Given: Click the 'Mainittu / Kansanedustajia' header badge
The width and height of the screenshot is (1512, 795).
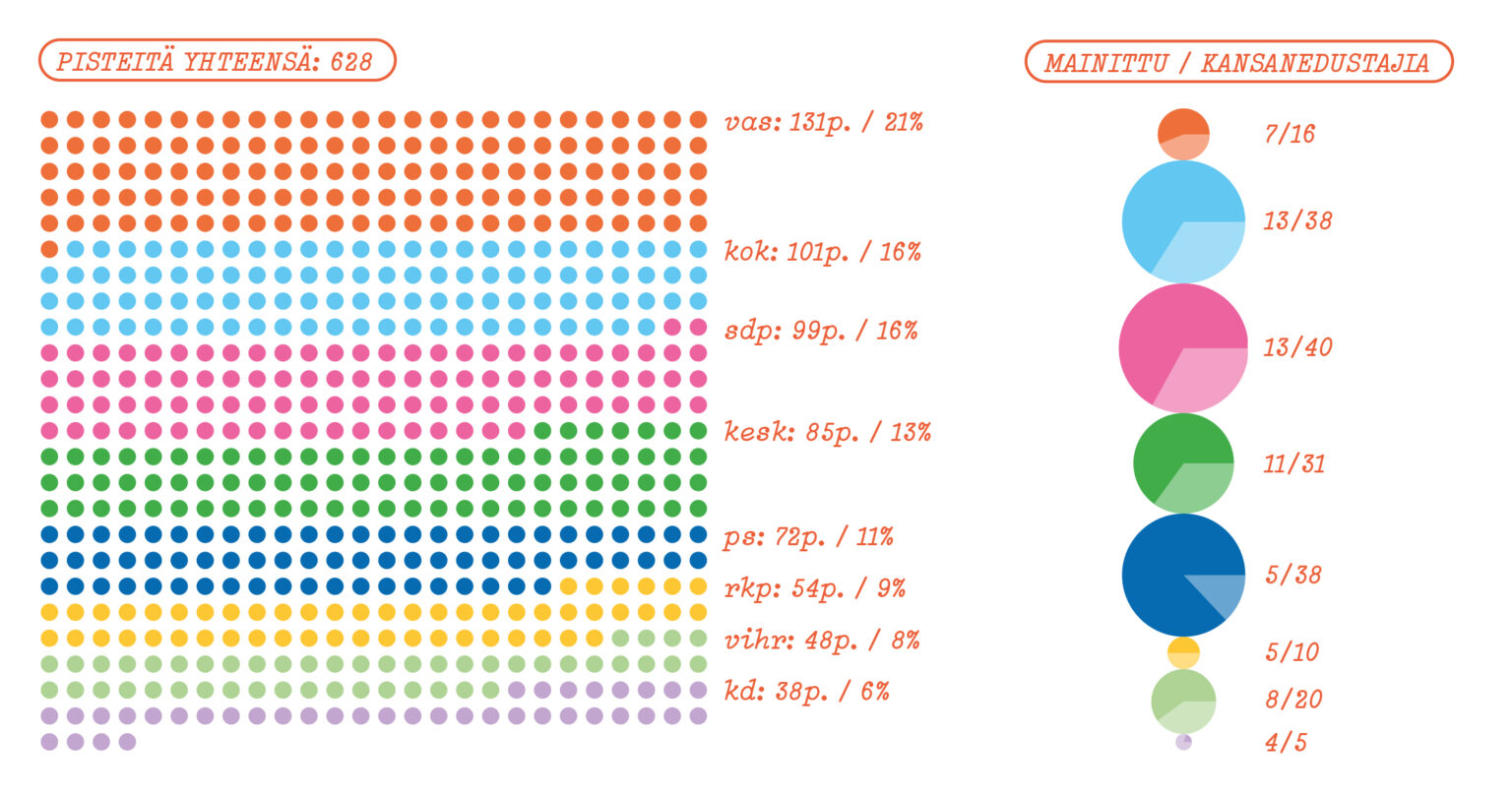Looking at the screenshot, I should [1238, 62].
